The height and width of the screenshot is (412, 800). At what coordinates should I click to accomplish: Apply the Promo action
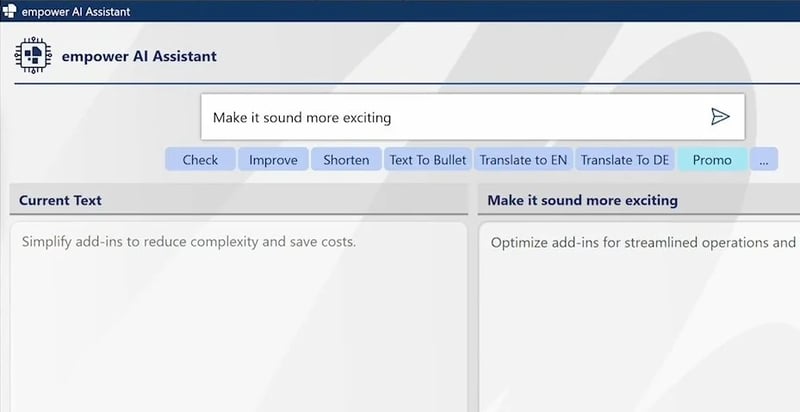(712, 160)
